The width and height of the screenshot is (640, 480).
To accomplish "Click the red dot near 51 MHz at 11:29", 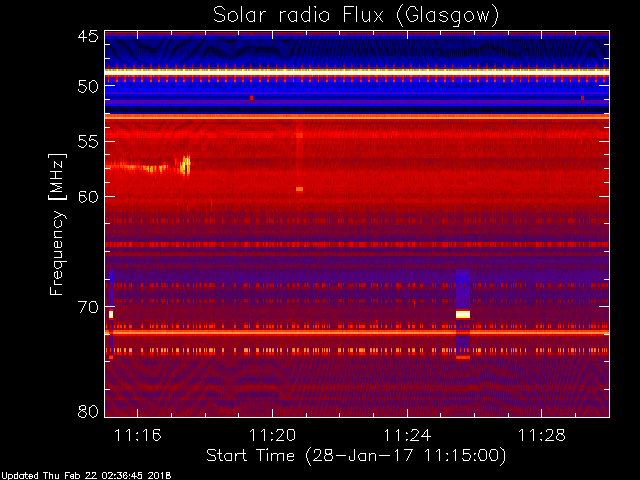I will [x=582, y=98].
